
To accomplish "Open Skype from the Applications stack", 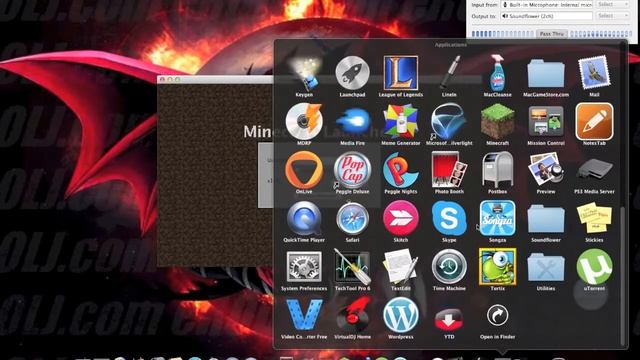I will tap(449, 218).
